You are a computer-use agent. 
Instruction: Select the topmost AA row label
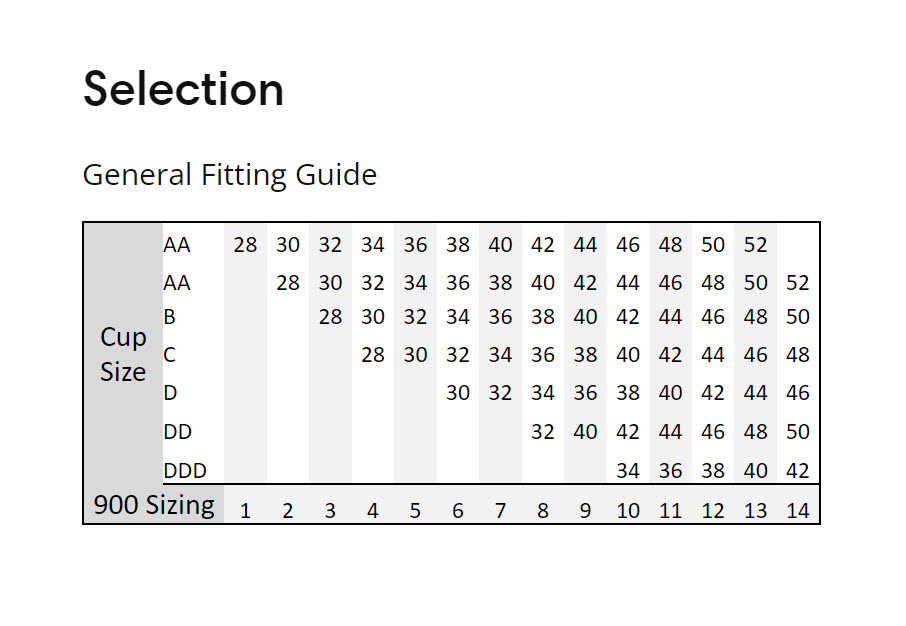click(x=176, y=245)
